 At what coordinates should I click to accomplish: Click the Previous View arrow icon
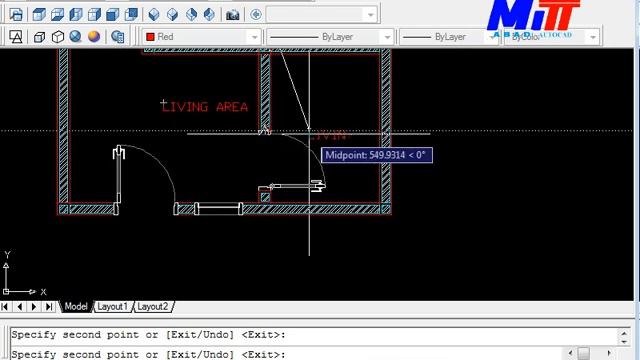256,15
